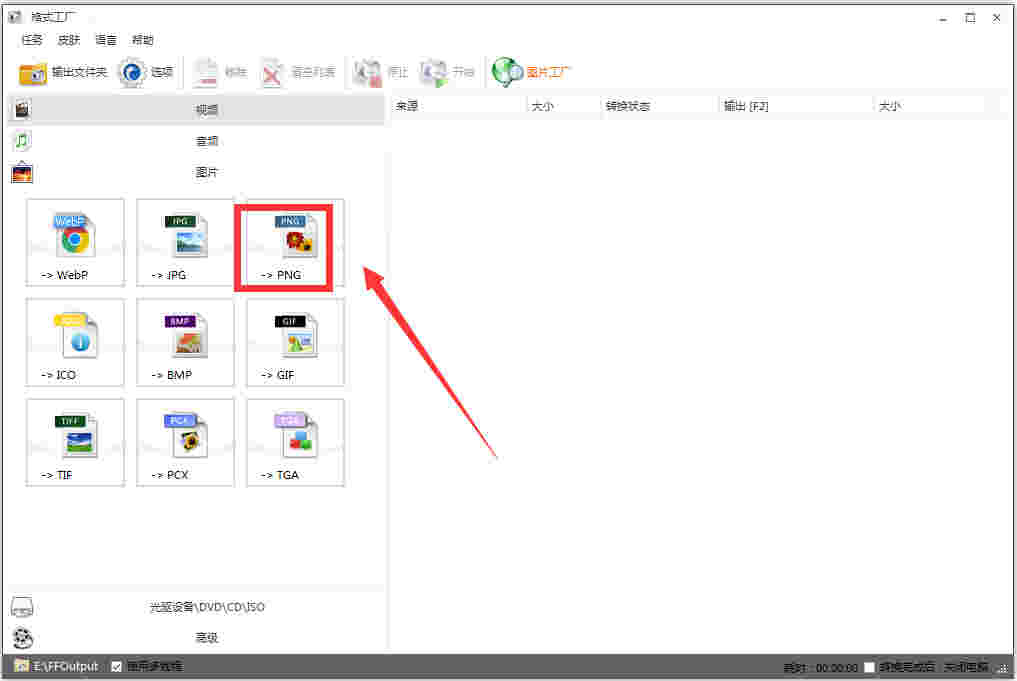Image resolution: width=1017 pixels, height=681 pixels.
Task: Click the 耗时 00:00:00 elapsed time text
Action: coord(820,667)
